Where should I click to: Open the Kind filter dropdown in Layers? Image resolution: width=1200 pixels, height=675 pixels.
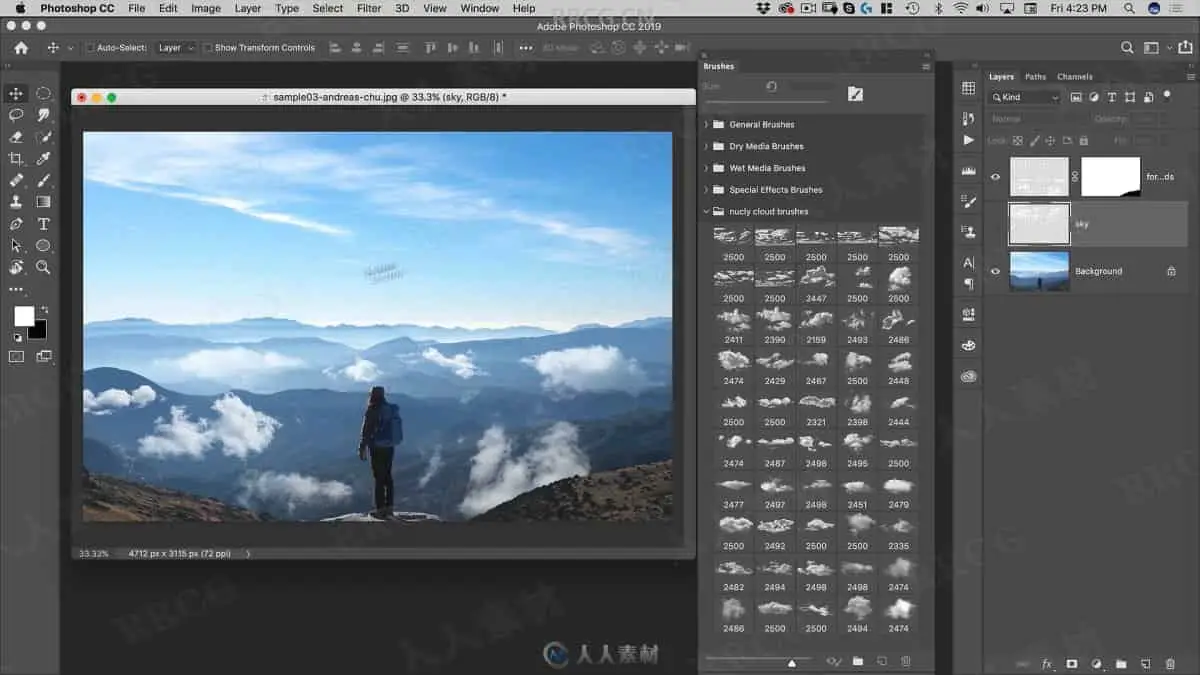pyautogui.click(x=1025, y=97)
